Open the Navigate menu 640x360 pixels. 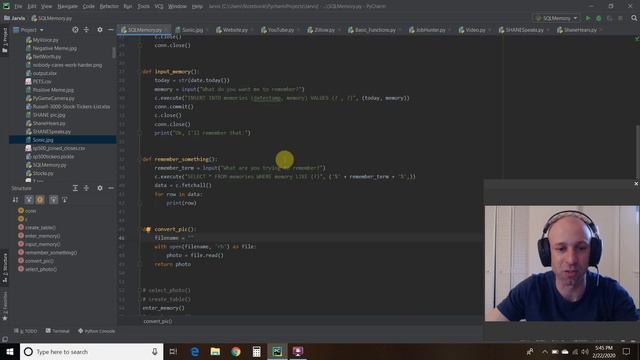(x=67, y=6)
